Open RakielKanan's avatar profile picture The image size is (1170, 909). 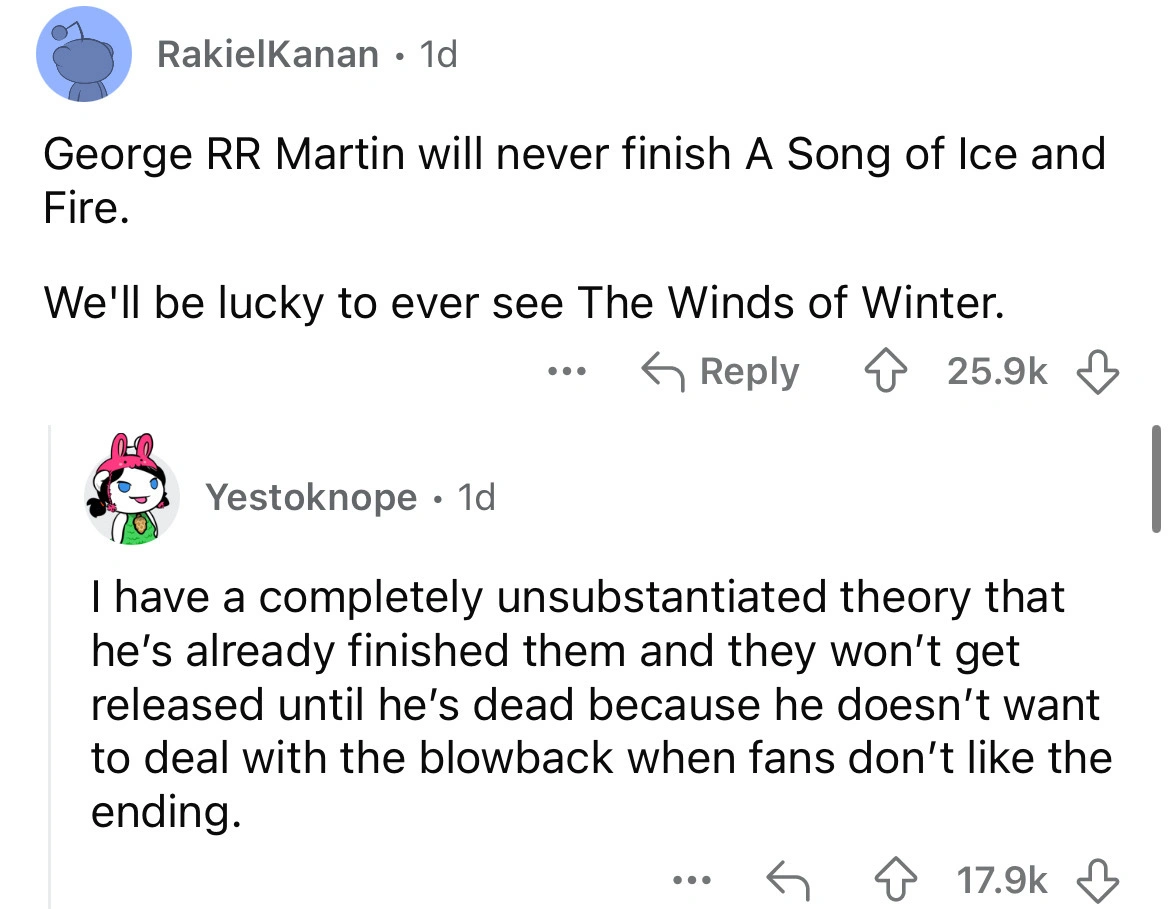pos(84,56)
